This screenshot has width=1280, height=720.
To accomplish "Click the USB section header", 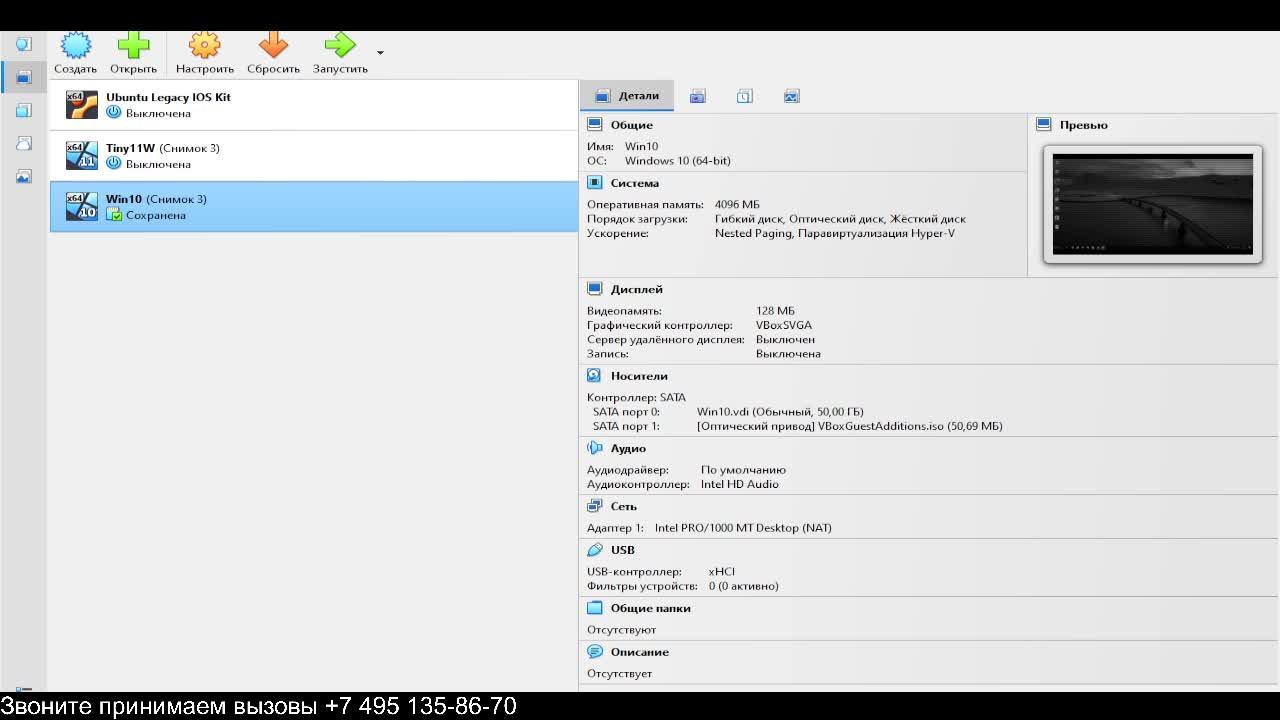I will pyautogui.click(x=623, y=550).
